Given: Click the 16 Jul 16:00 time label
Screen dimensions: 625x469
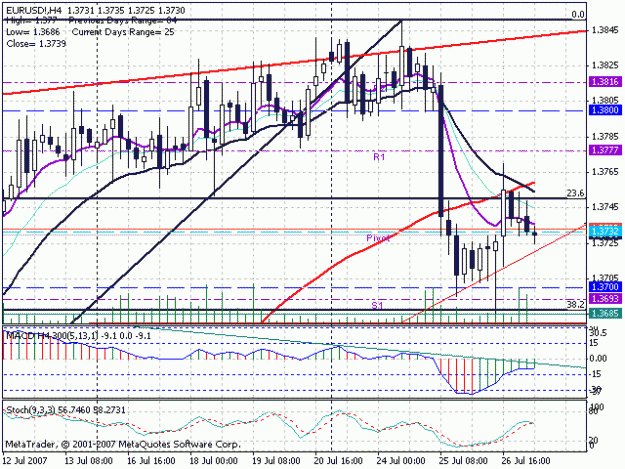Looking at the screenshot, I should [151, 461].
